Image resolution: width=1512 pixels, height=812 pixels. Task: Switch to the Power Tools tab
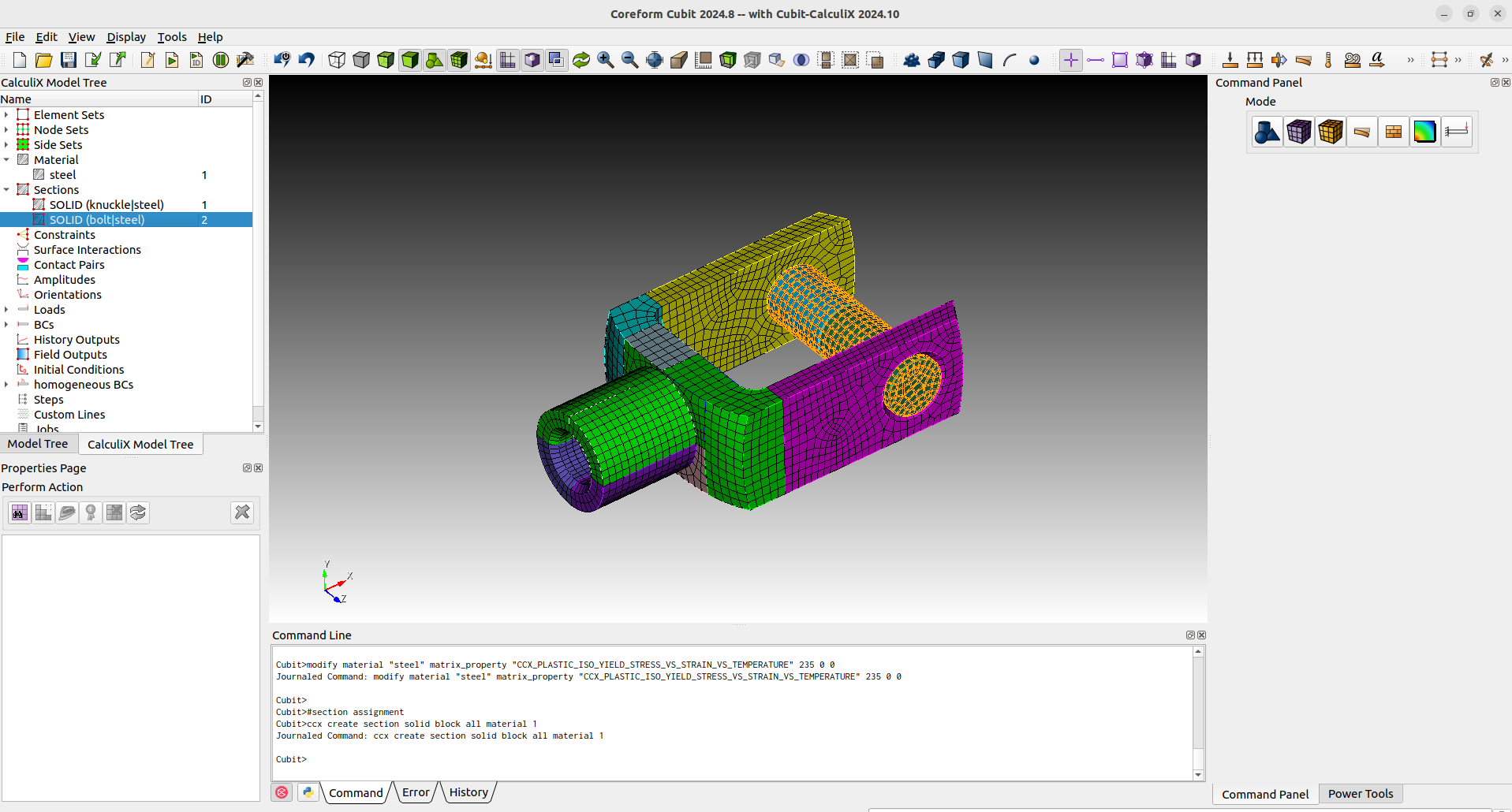[x=1360, y=794]
